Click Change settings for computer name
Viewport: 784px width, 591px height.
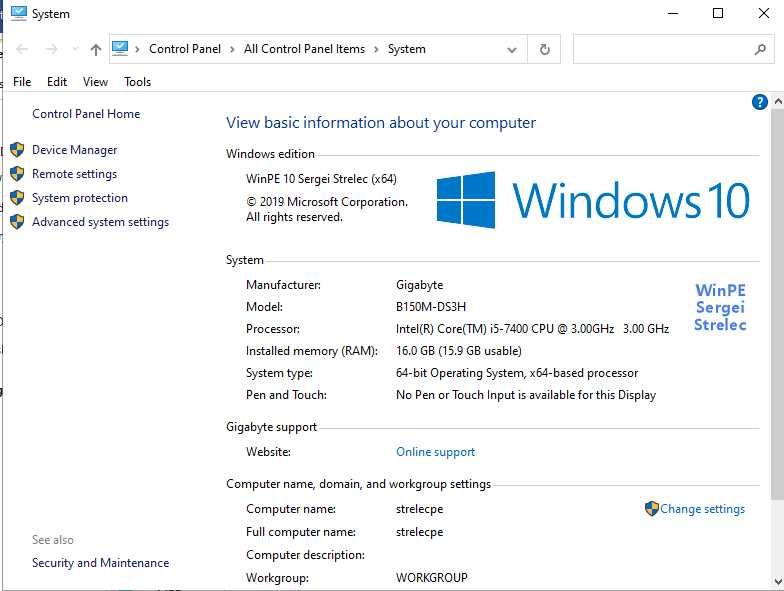(x=702, y=508)
